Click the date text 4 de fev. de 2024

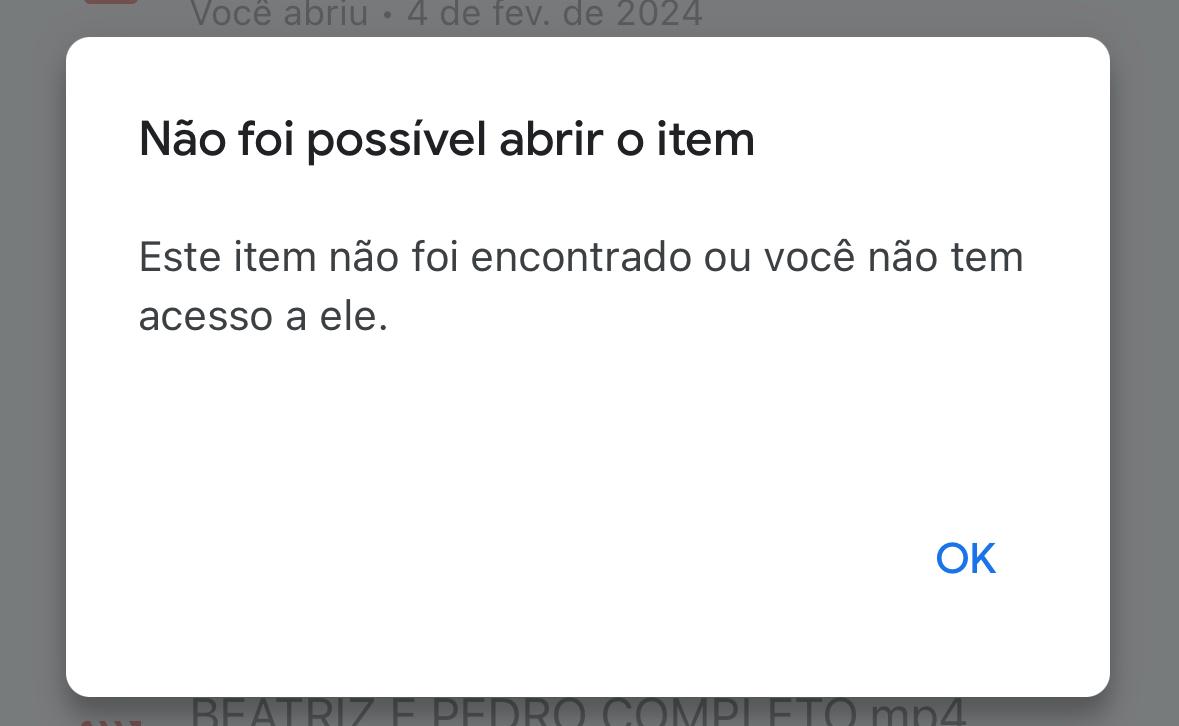[x=552, y=14]
